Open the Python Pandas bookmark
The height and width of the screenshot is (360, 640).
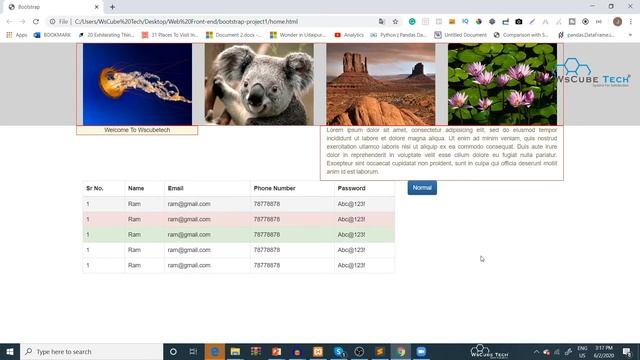coord(398,35)
